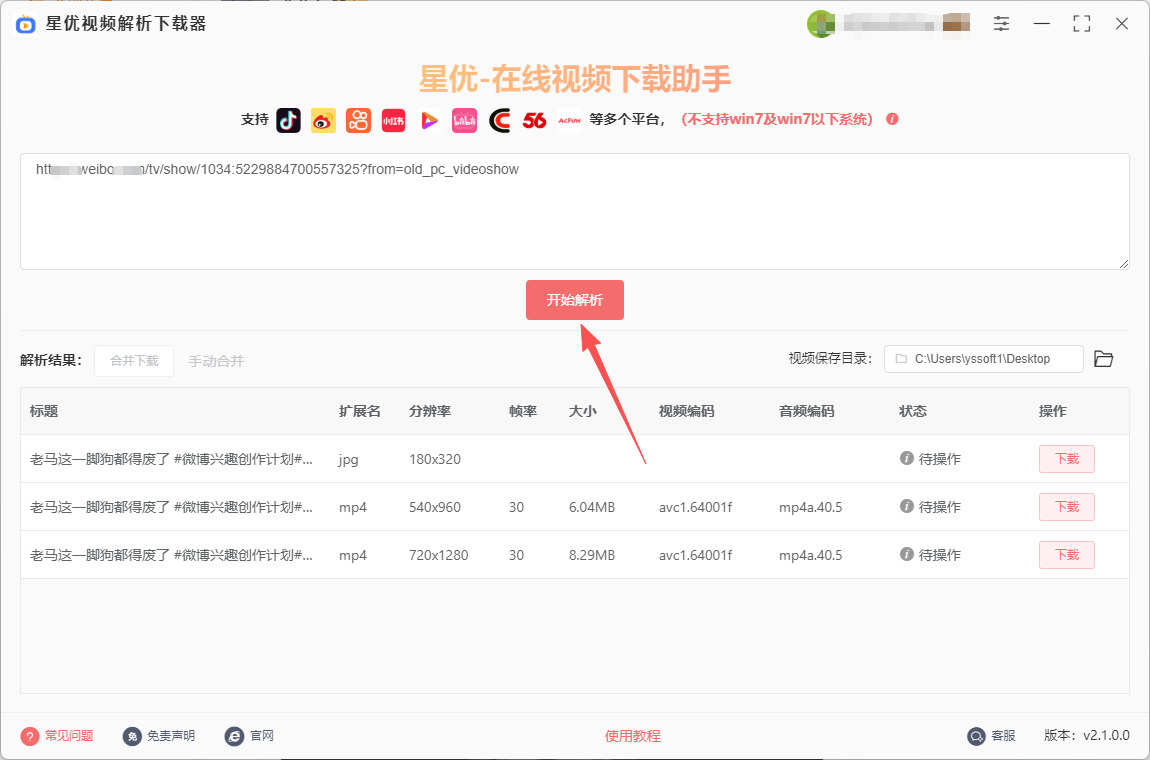The height and width of the screenshot is (760, 1150).
Task: Click the Kuaishou platform icon
Action: click(359, 120)
